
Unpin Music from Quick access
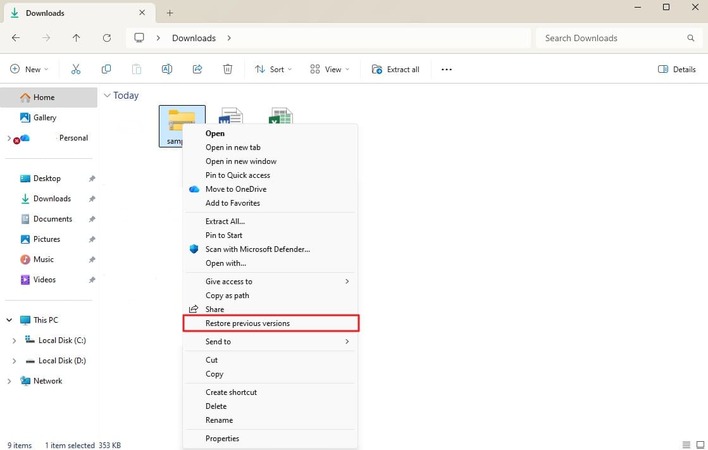(x=92, y=260)
